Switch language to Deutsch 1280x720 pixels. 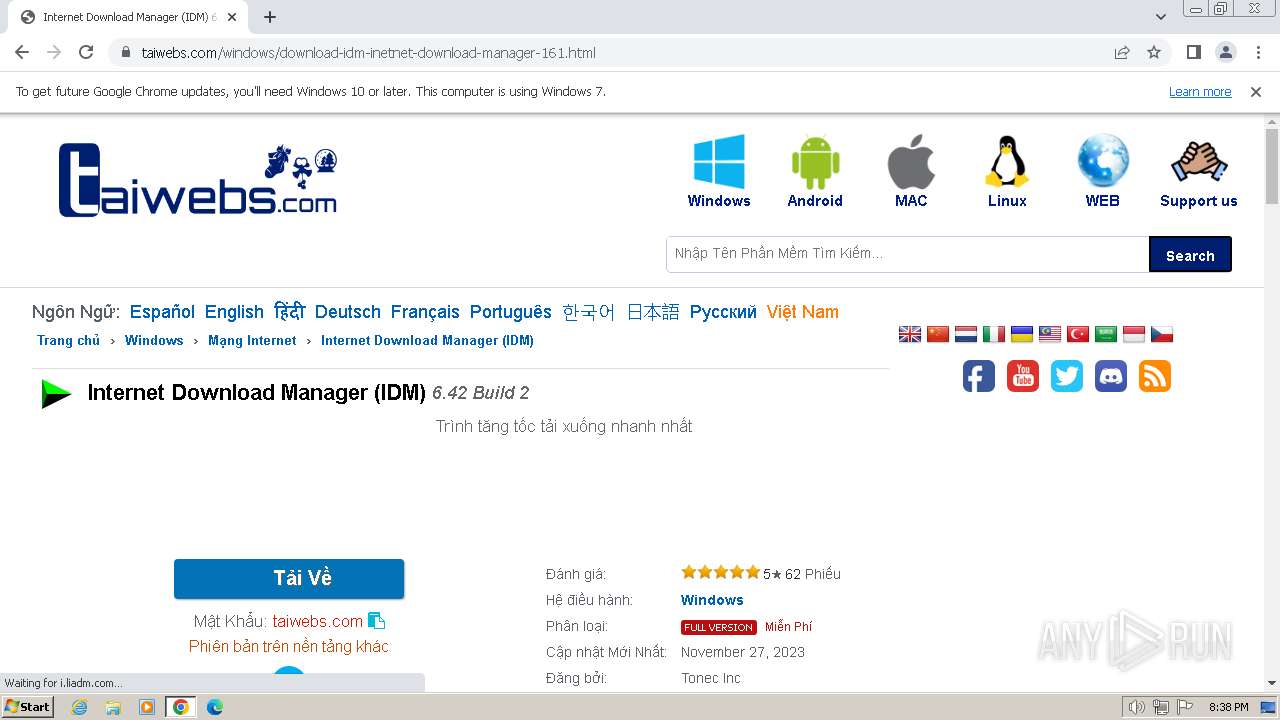pyautogui.click(x=348, y=312)
